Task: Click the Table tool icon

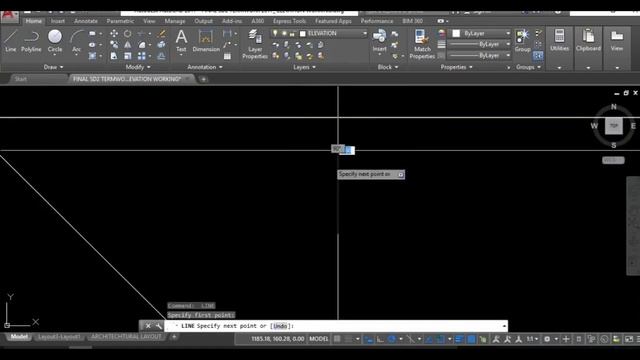Action: [x=227, y=56]
